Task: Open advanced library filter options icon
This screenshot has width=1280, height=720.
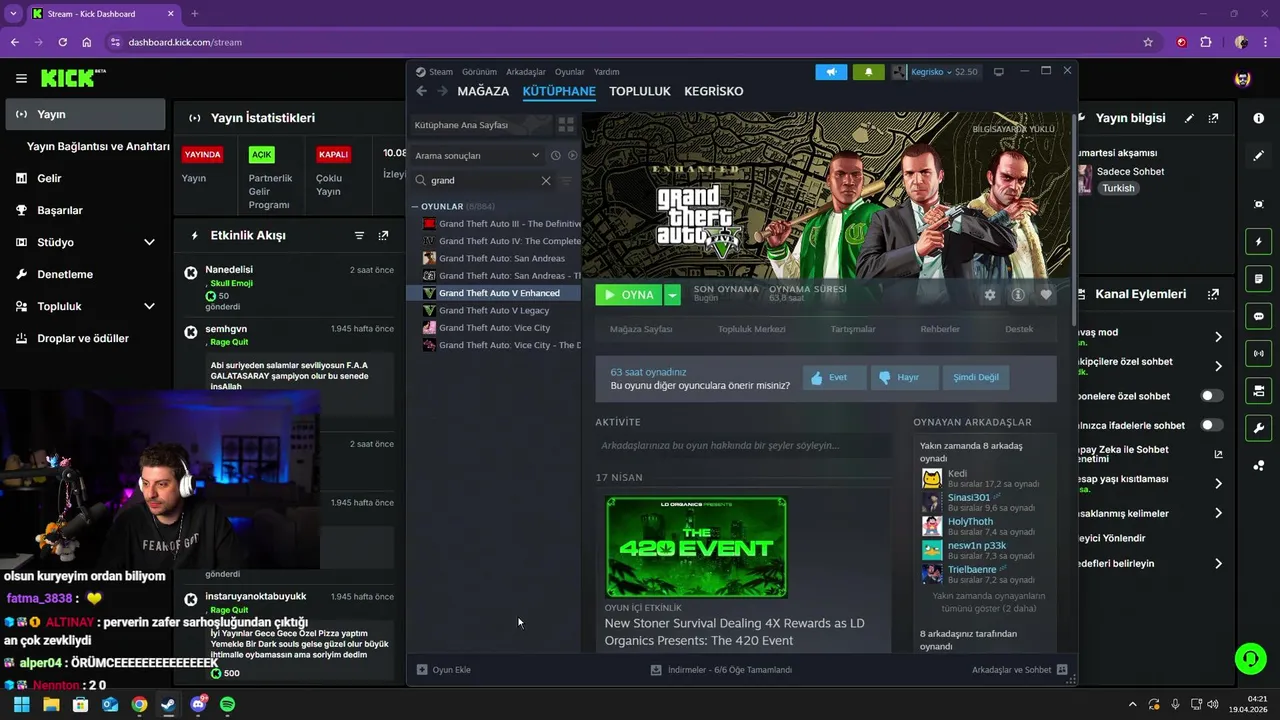Action: point(566,181)
